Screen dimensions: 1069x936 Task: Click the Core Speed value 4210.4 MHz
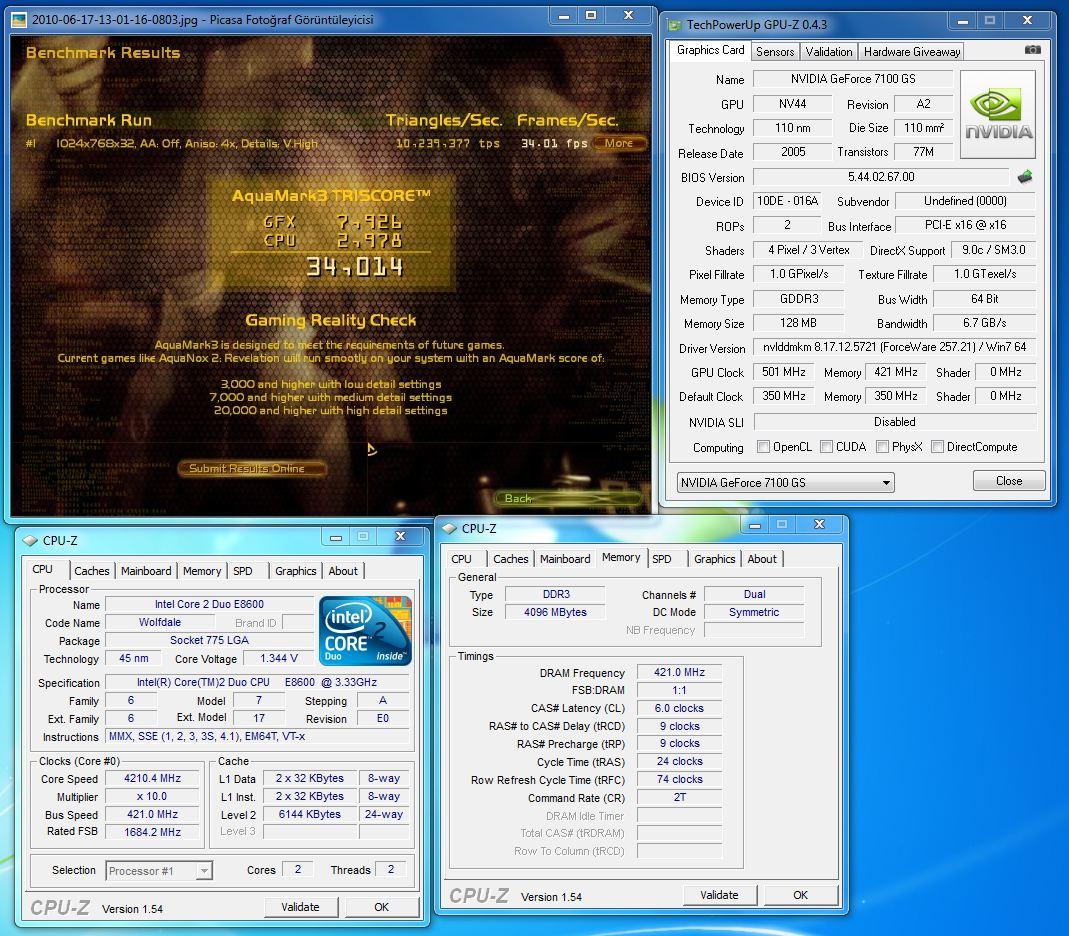pos(152,779)
